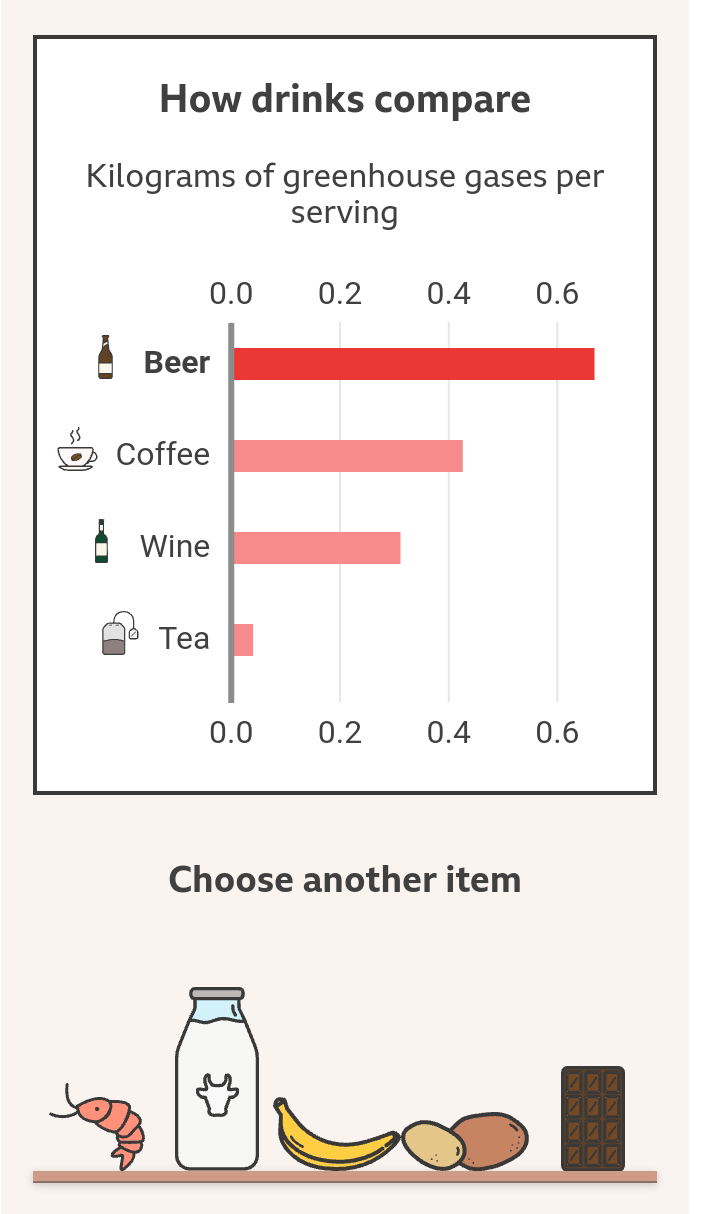Click the 'How drinks compare' heading
Viewport: 704px width, 1214px height.
tap(345, 99)
